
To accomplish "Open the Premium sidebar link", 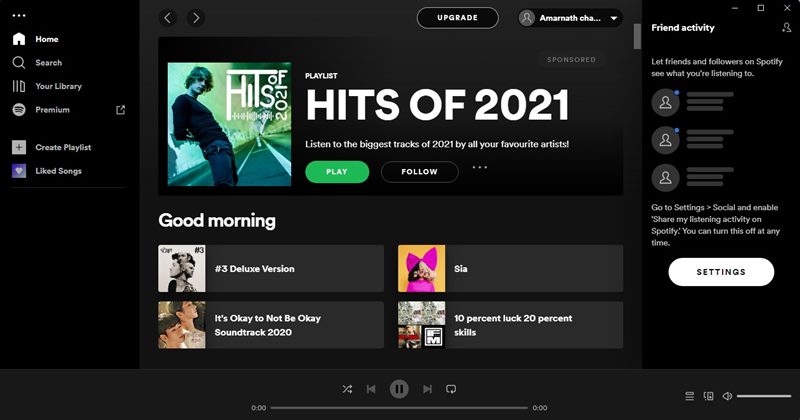I will coord(53,110).
